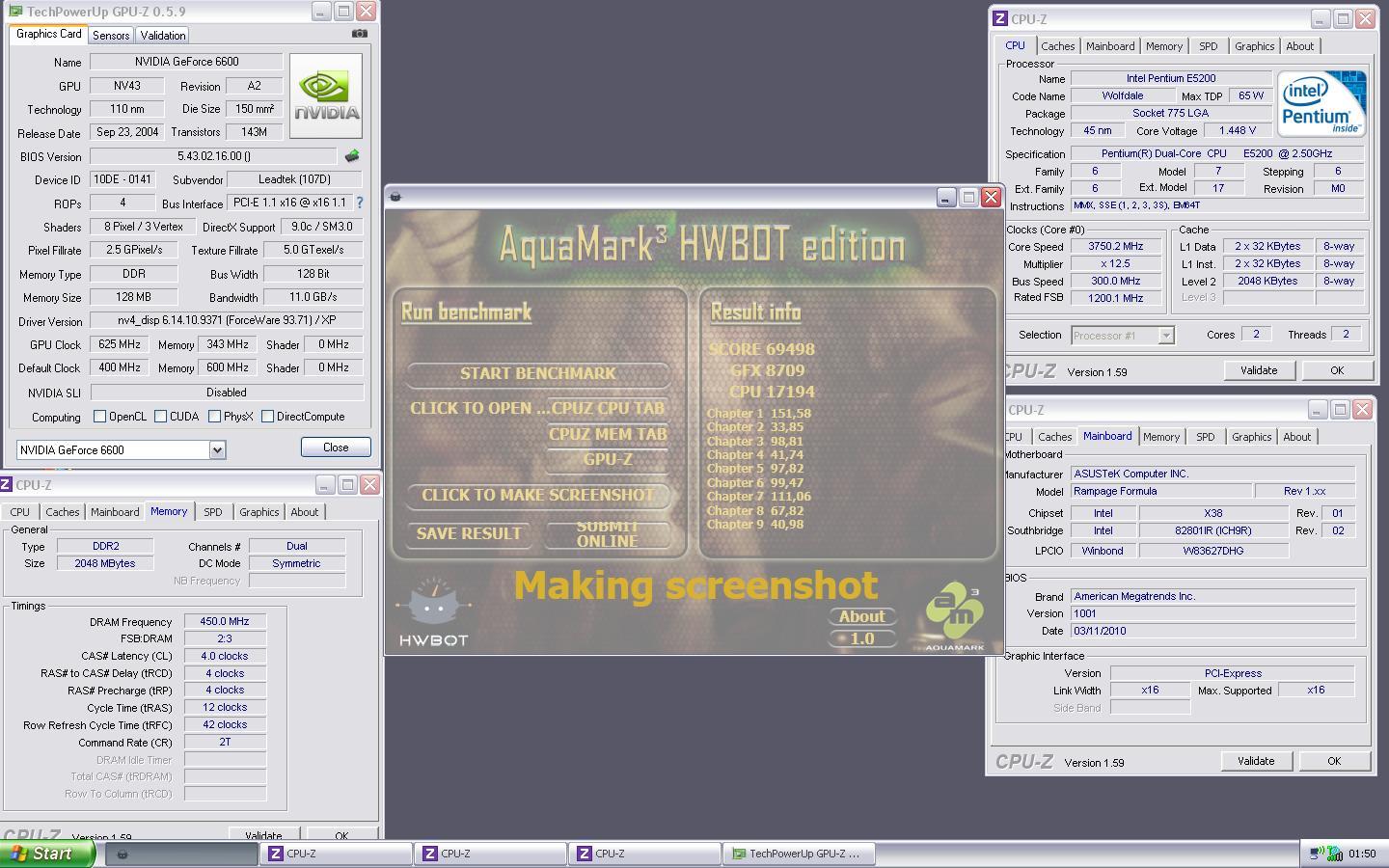Image resolution: width=1389 pixels, height=868 pixels.
Task: Click CPU name Intel Pentium E5200
Action: pos(1171,78)
